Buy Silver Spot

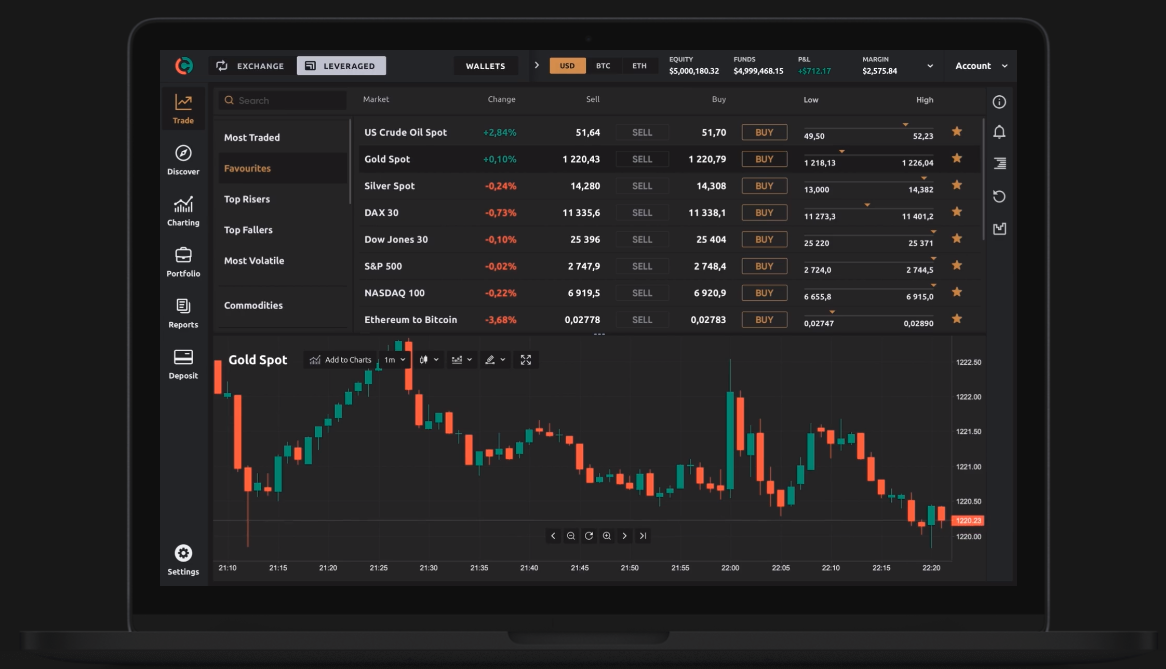point(764,186)
